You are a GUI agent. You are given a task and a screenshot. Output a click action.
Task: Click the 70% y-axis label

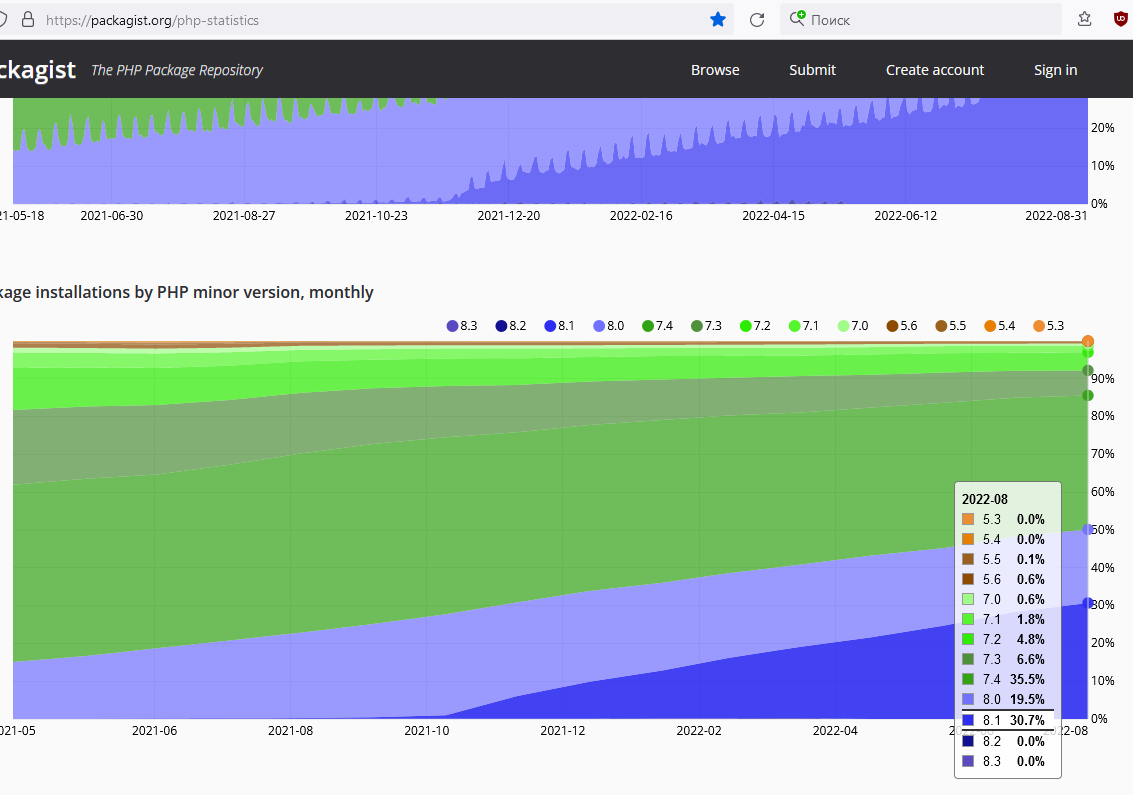click(x=1103, y=454)
